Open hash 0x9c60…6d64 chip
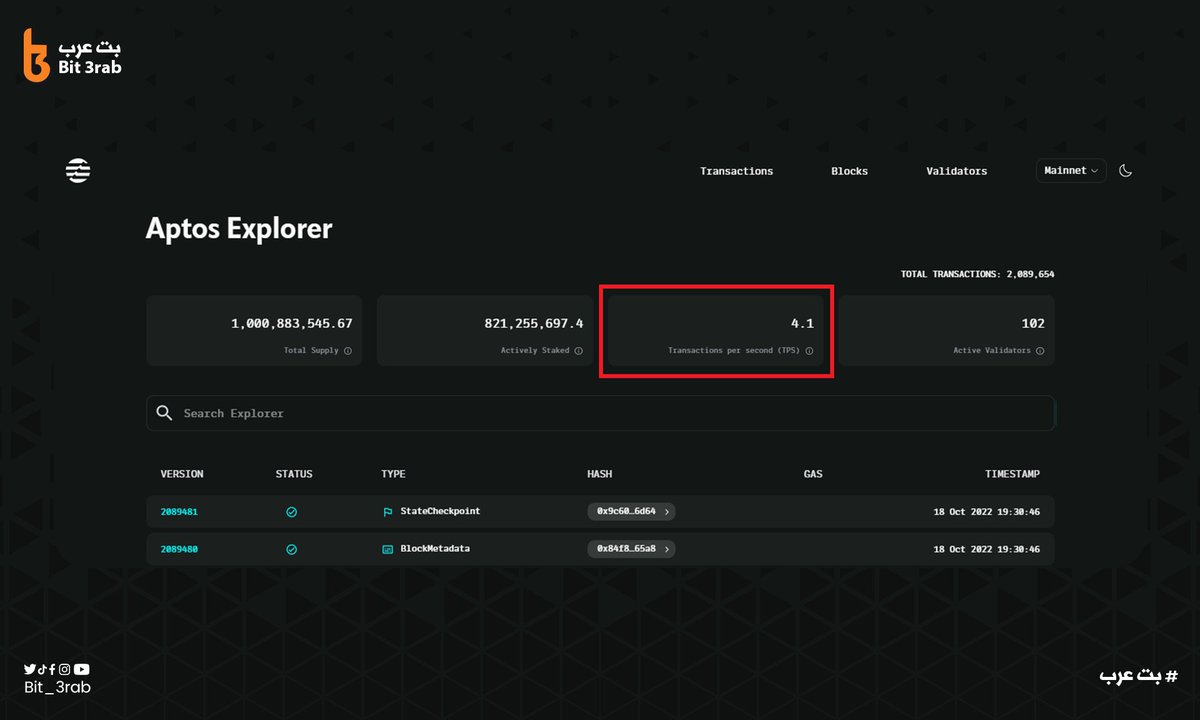Viewport: 1200px width, 720px height. (631, 511)
